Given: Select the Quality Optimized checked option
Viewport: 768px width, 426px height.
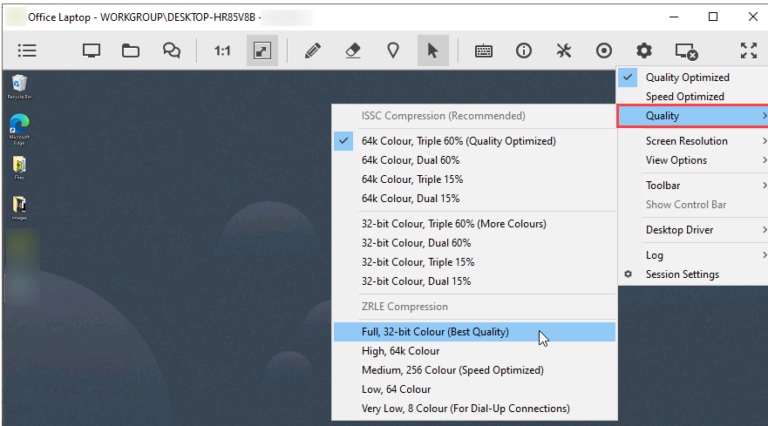Looking at the screenshot, I should tap(693, 77).
